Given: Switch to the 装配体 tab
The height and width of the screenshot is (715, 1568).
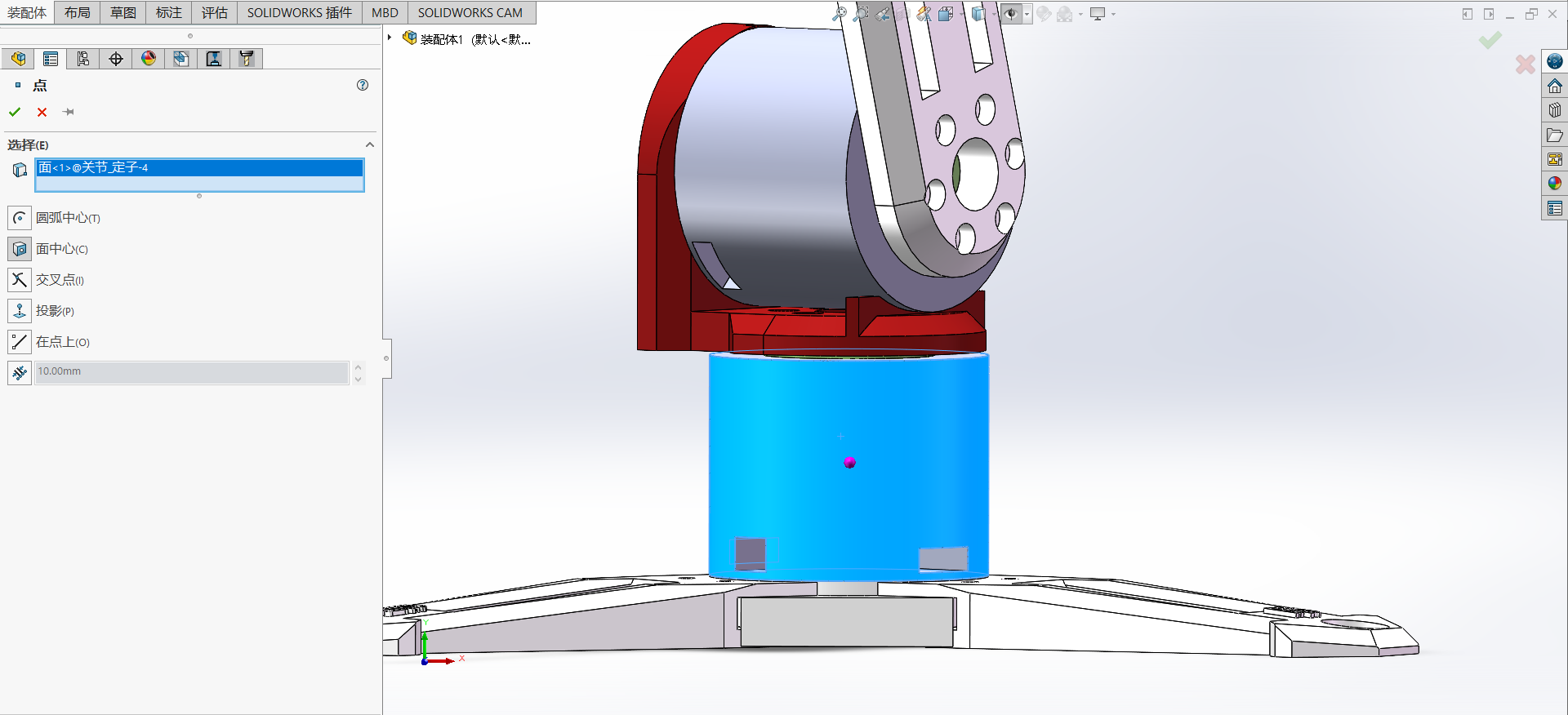Looking at the screenshot, I should pos(27,12).
